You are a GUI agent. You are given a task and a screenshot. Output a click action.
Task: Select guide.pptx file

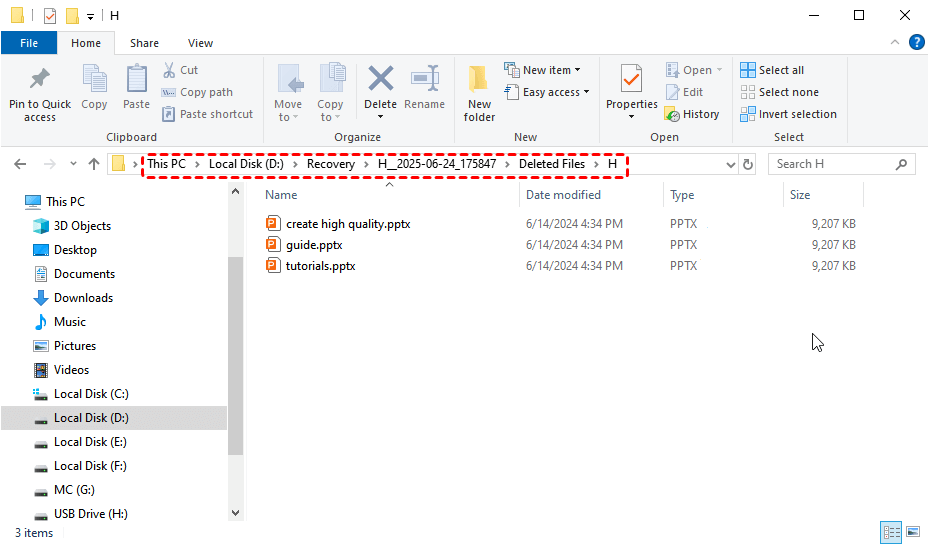click(314, 245)
